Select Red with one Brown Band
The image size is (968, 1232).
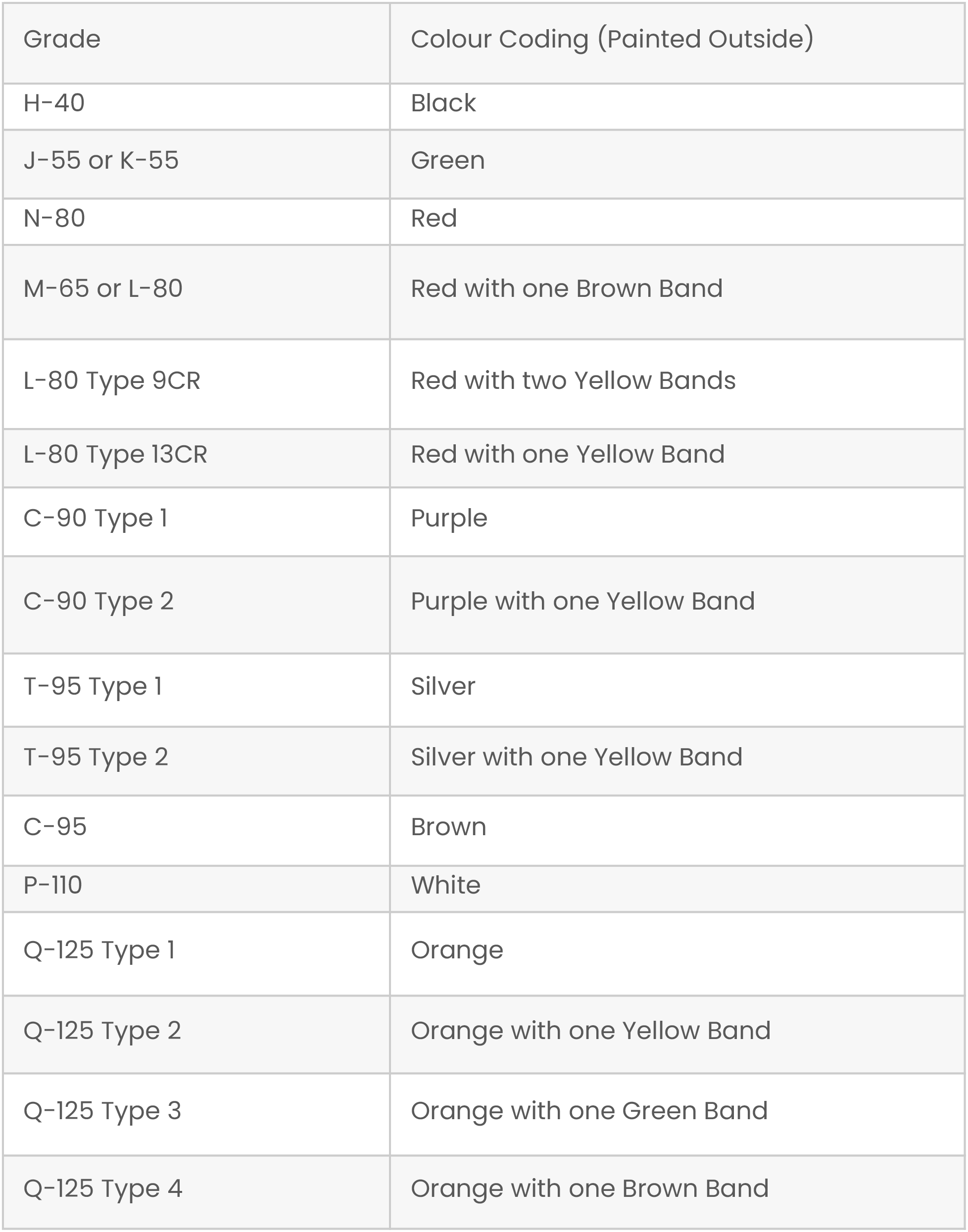567,288
